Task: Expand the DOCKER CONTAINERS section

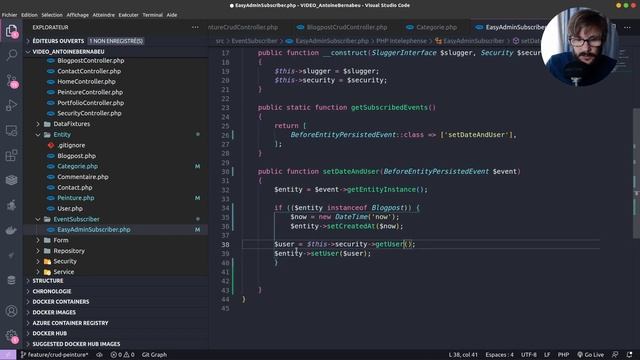Action: [x=60, y=302]
